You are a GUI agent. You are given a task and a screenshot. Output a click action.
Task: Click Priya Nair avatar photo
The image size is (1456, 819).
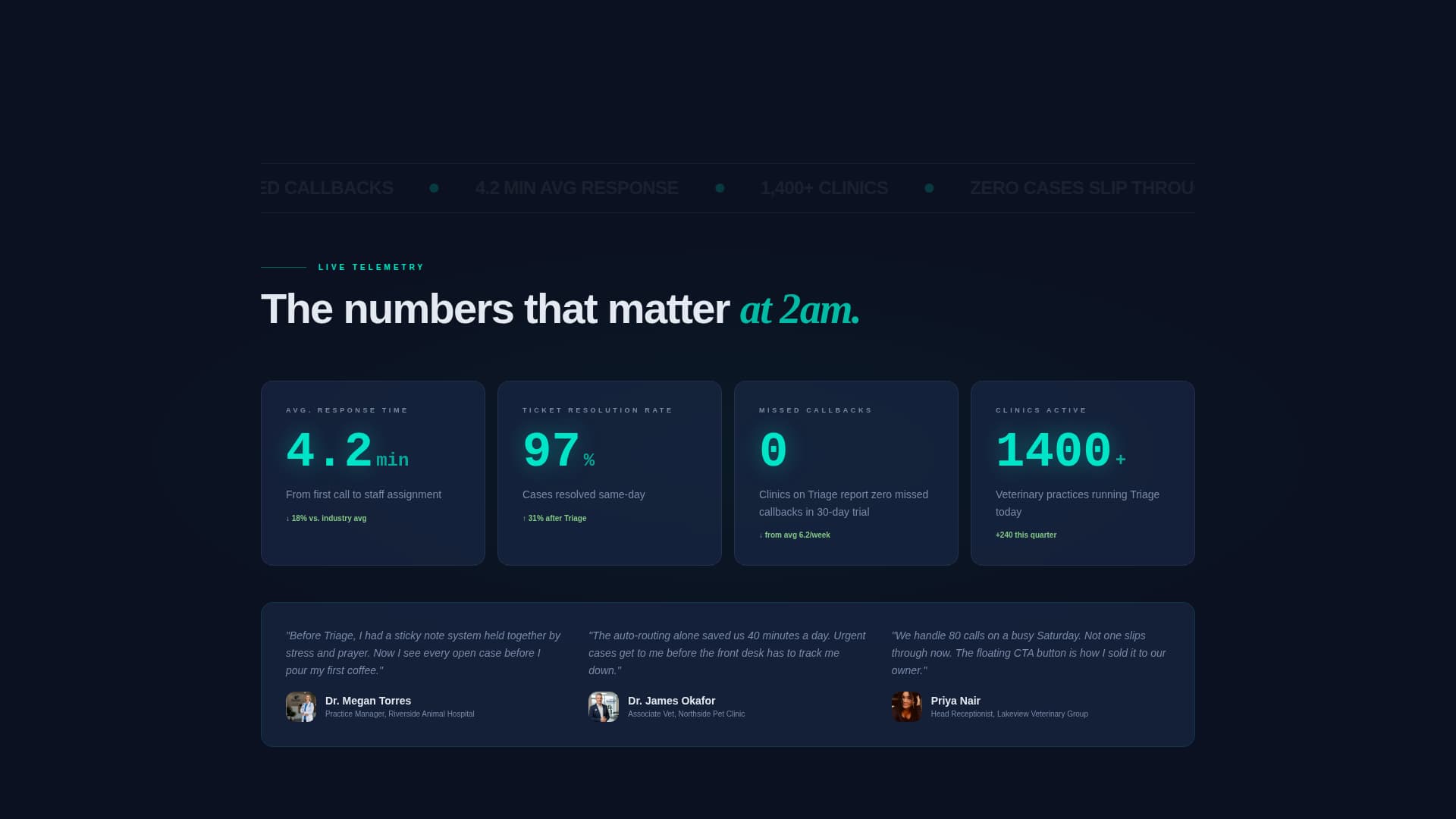906,707
